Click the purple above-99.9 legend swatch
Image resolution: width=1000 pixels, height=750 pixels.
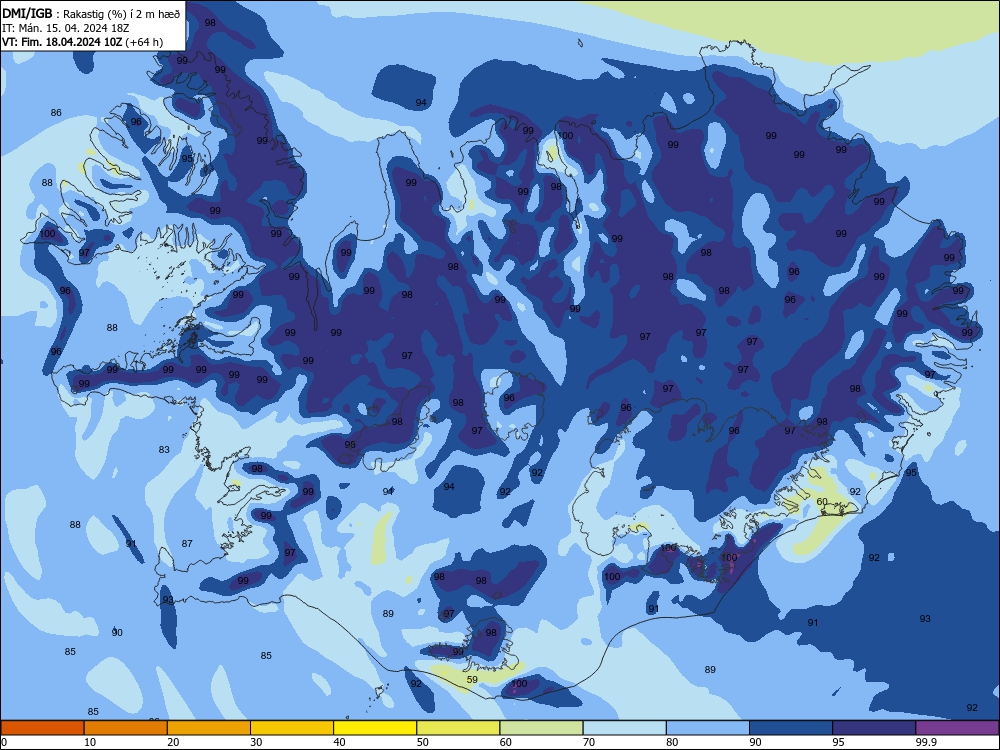[957, 728]
